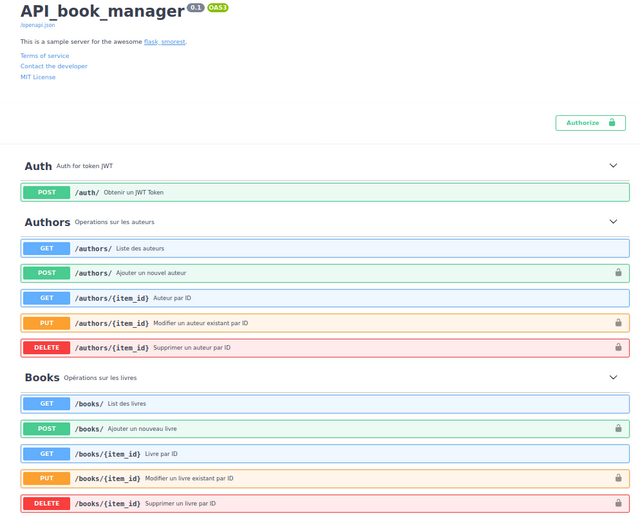Image resolution: width=640 pixels, height=521 pixels.
Task: Click 'Opérations sur les livres' description
Action: [x=100, y=378]
